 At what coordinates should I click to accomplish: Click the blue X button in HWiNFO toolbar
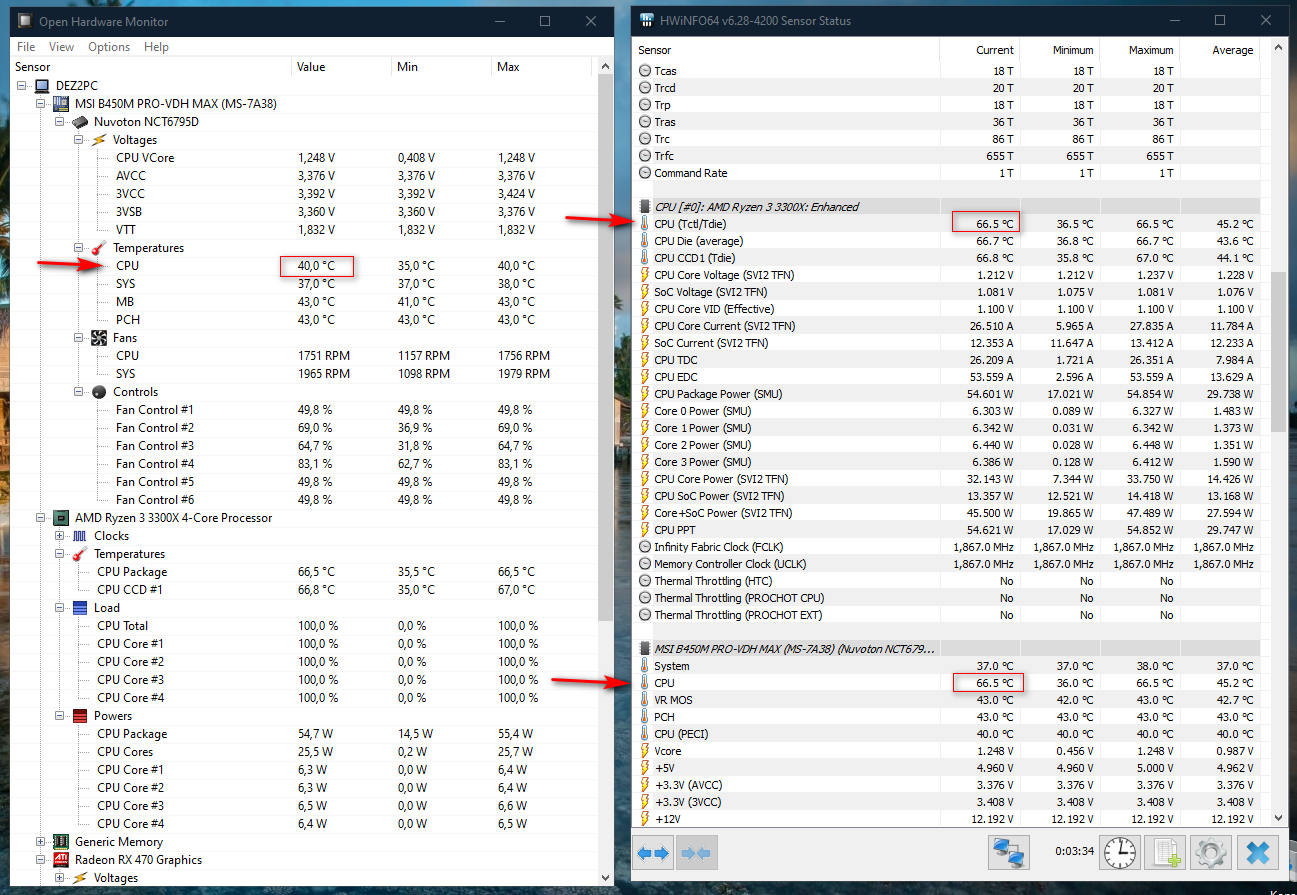pyautogui.click(x=1258, y=853)
